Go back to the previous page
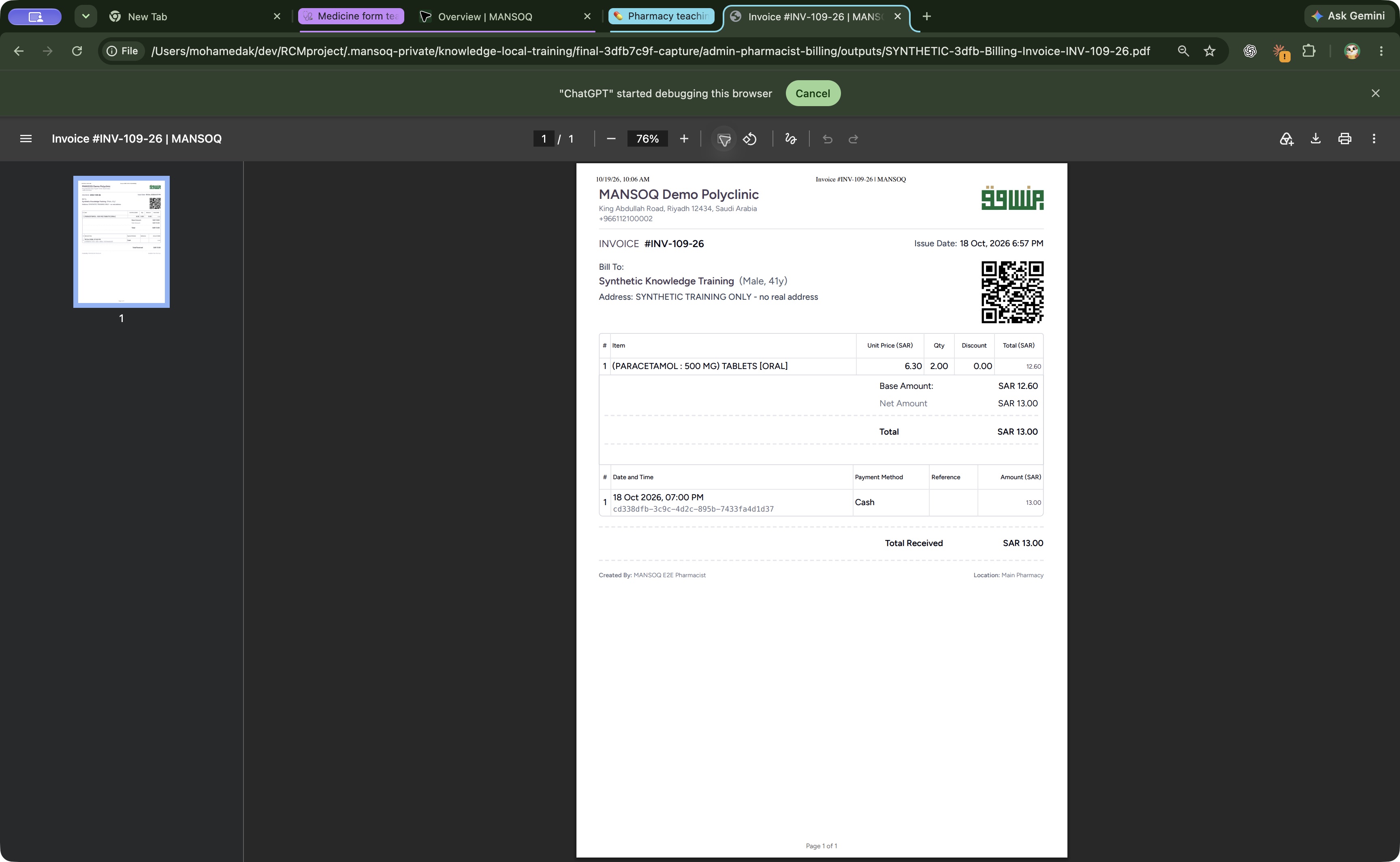Viewport: 1400px width, 862px height. coord(19,51)
